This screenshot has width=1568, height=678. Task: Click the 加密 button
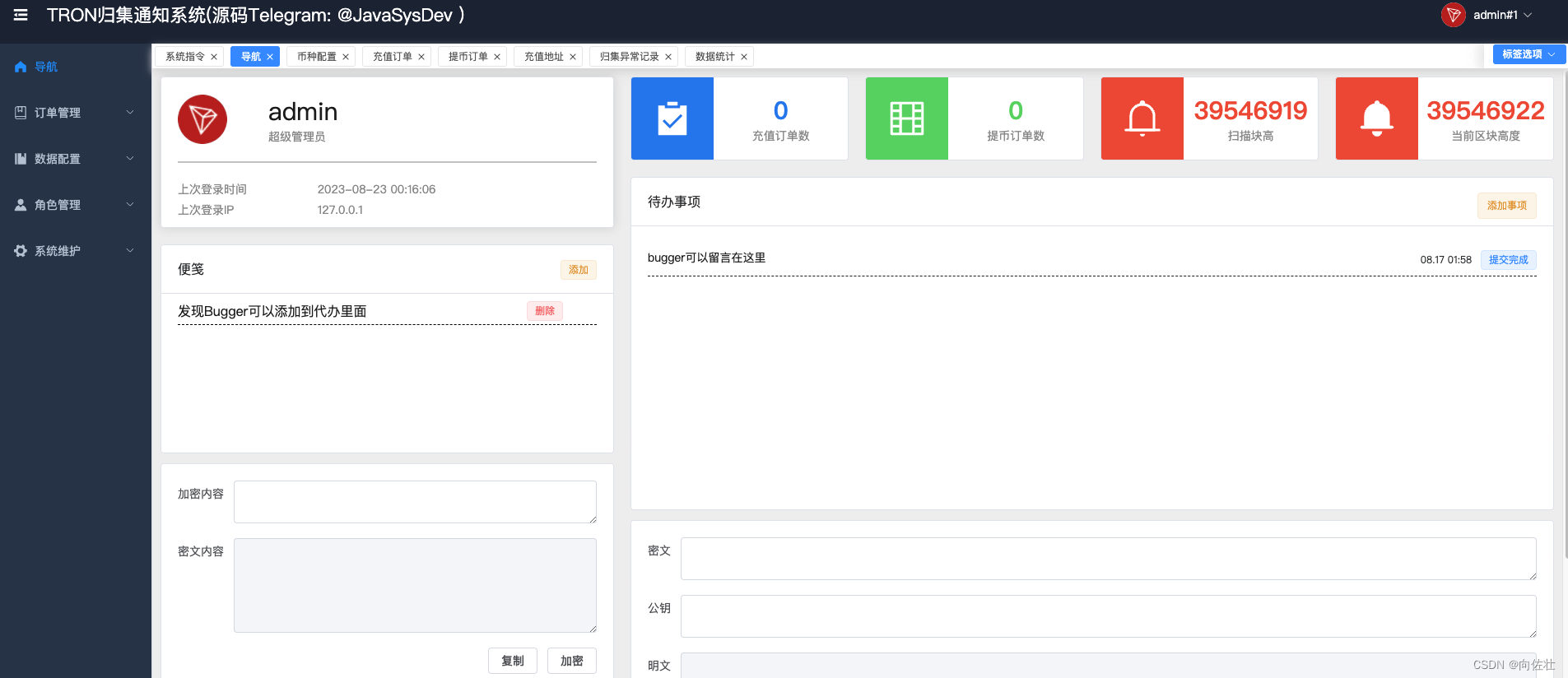(572, 661)
